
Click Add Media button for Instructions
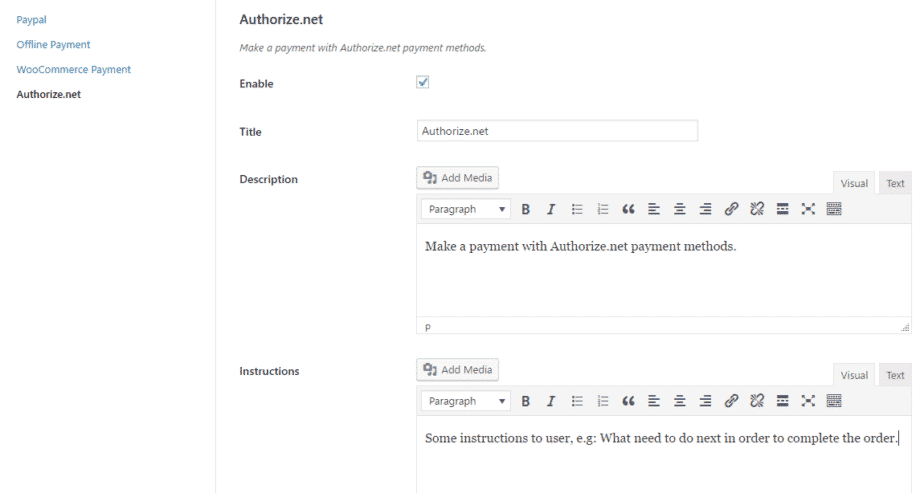point(458,370)
